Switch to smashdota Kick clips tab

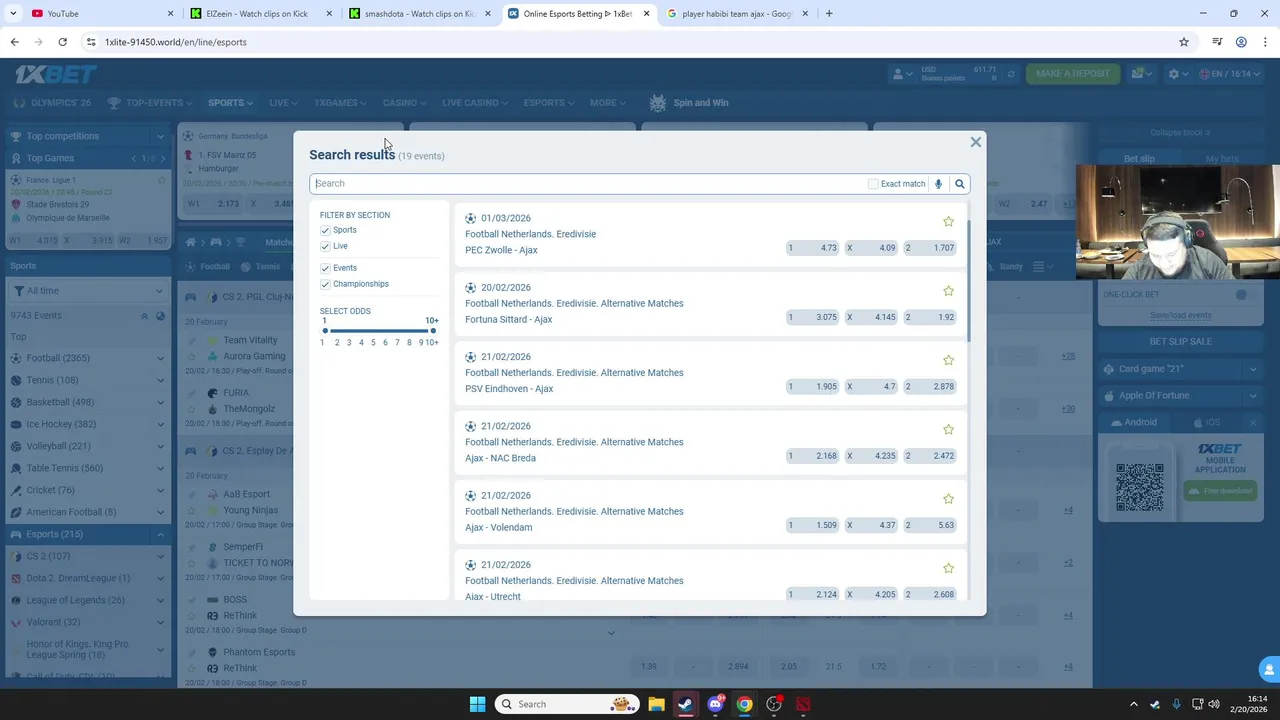420,14
